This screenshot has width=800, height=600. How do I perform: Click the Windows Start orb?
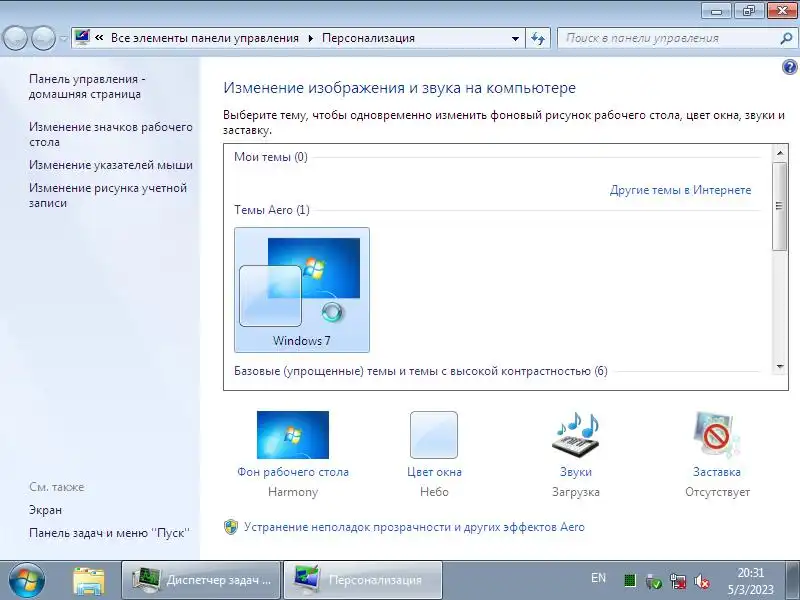tap(27, 580)
